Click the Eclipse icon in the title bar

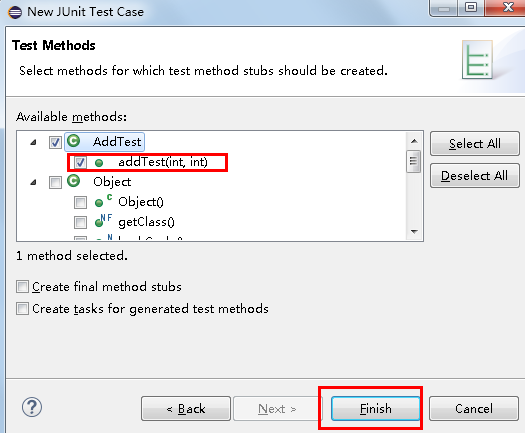click(x=15, y=12)
